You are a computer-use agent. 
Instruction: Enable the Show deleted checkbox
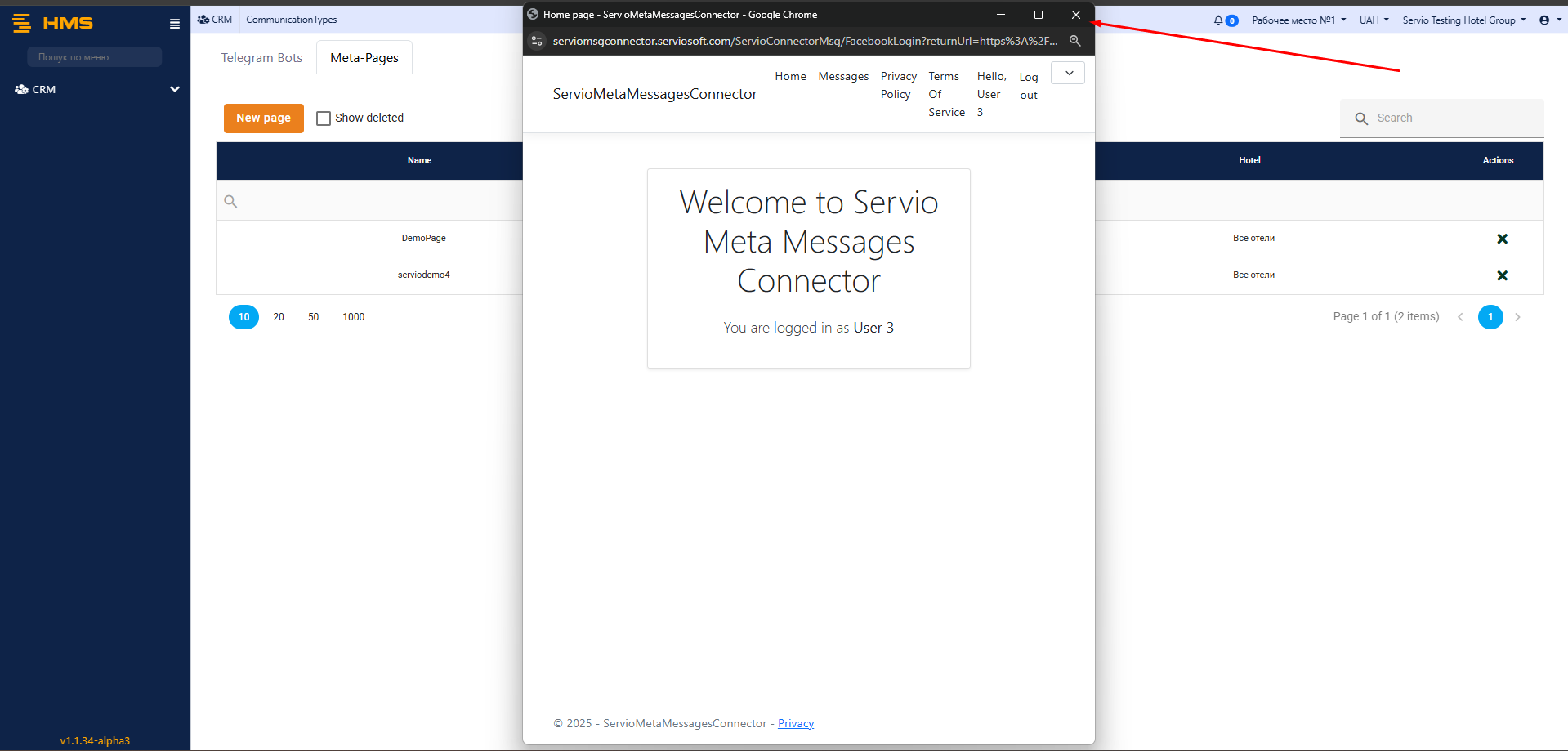(x=324, y=118)
